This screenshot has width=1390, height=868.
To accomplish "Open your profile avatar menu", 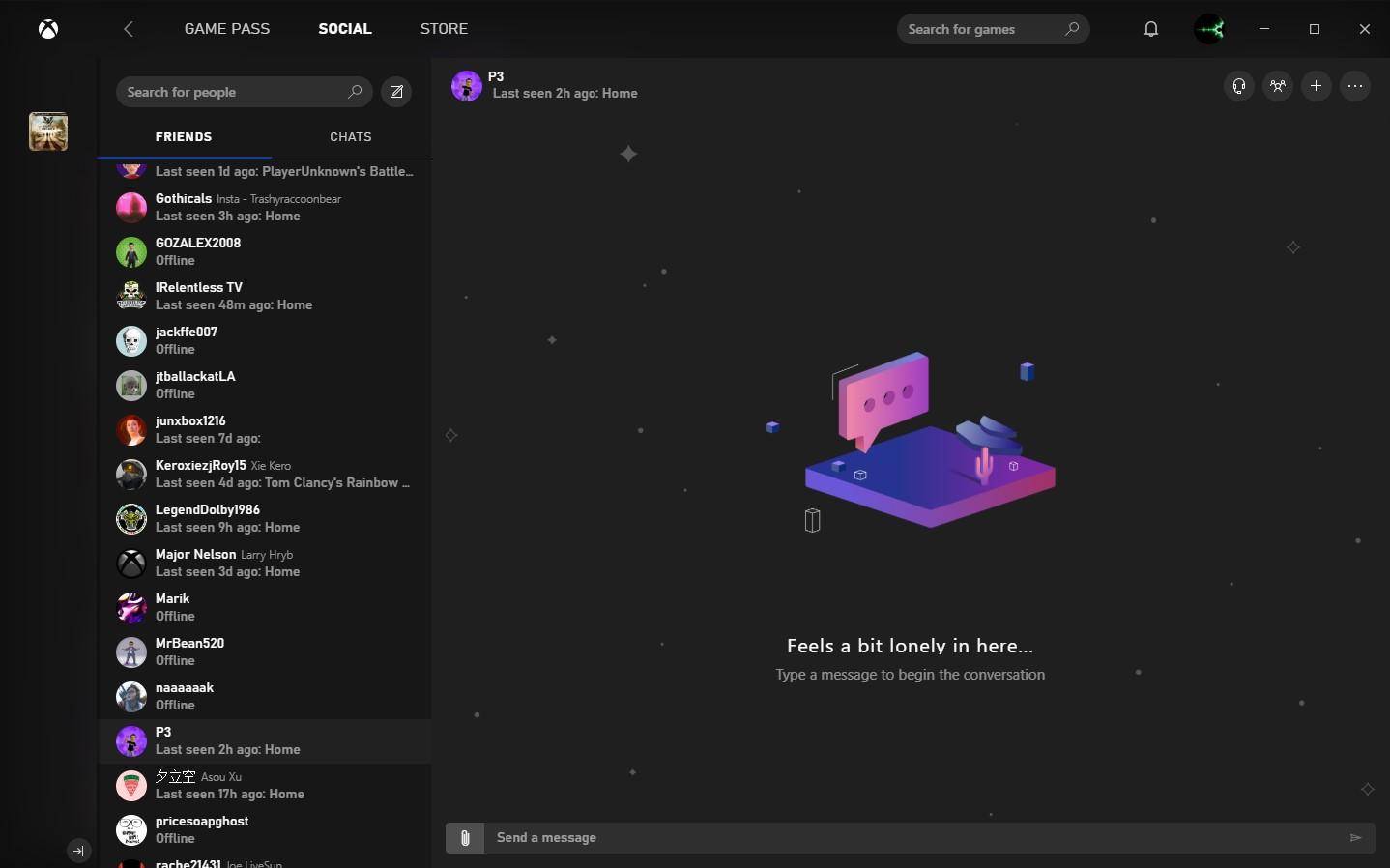I will tap(1210, 29).
